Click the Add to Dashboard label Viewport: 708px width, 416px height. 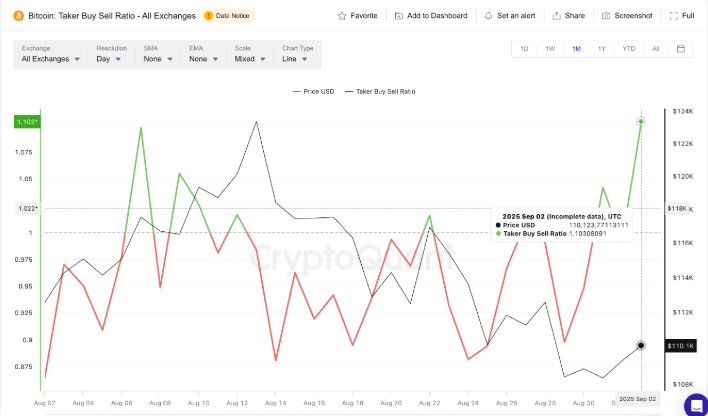tap(437, 16)
